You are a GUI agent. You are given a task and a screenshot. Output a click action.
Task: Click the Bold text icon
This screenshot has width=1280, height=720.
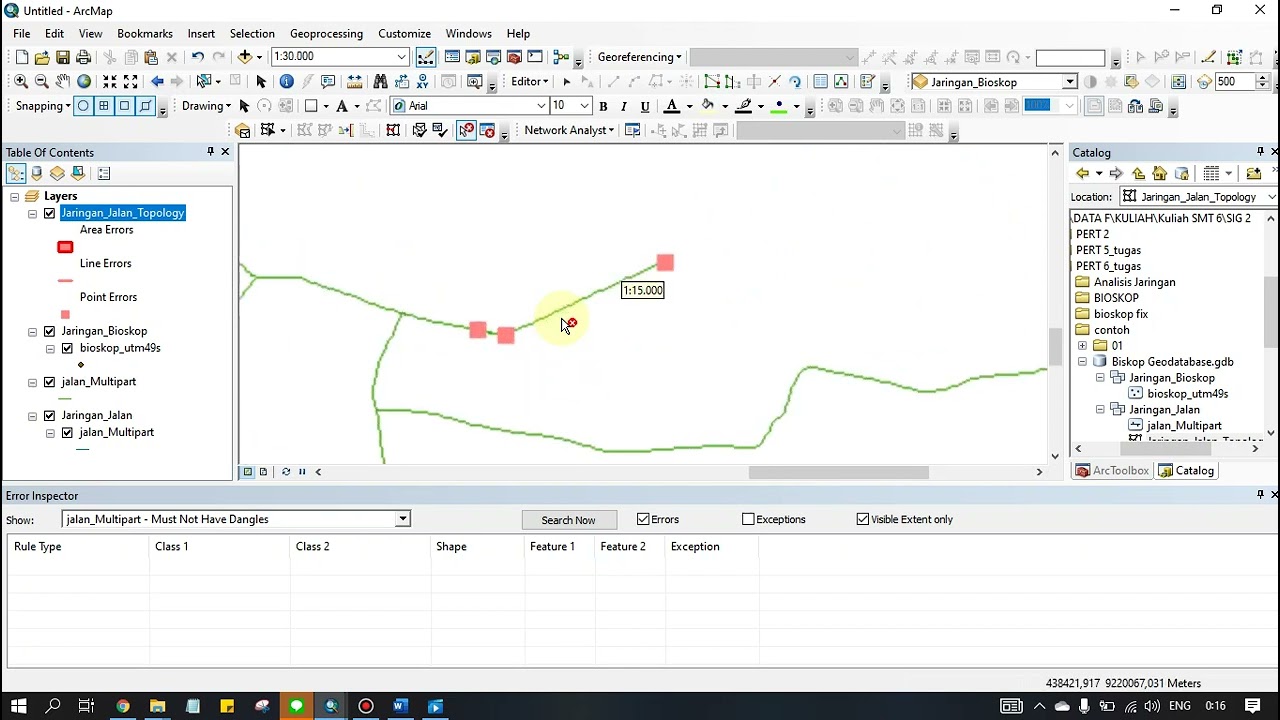pos(603,106)
